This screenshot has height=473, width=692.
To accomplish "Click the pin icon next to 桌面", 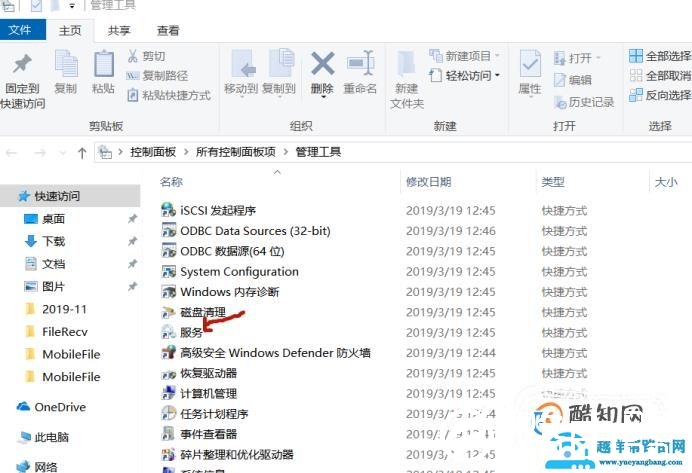I will pos(132,219).
